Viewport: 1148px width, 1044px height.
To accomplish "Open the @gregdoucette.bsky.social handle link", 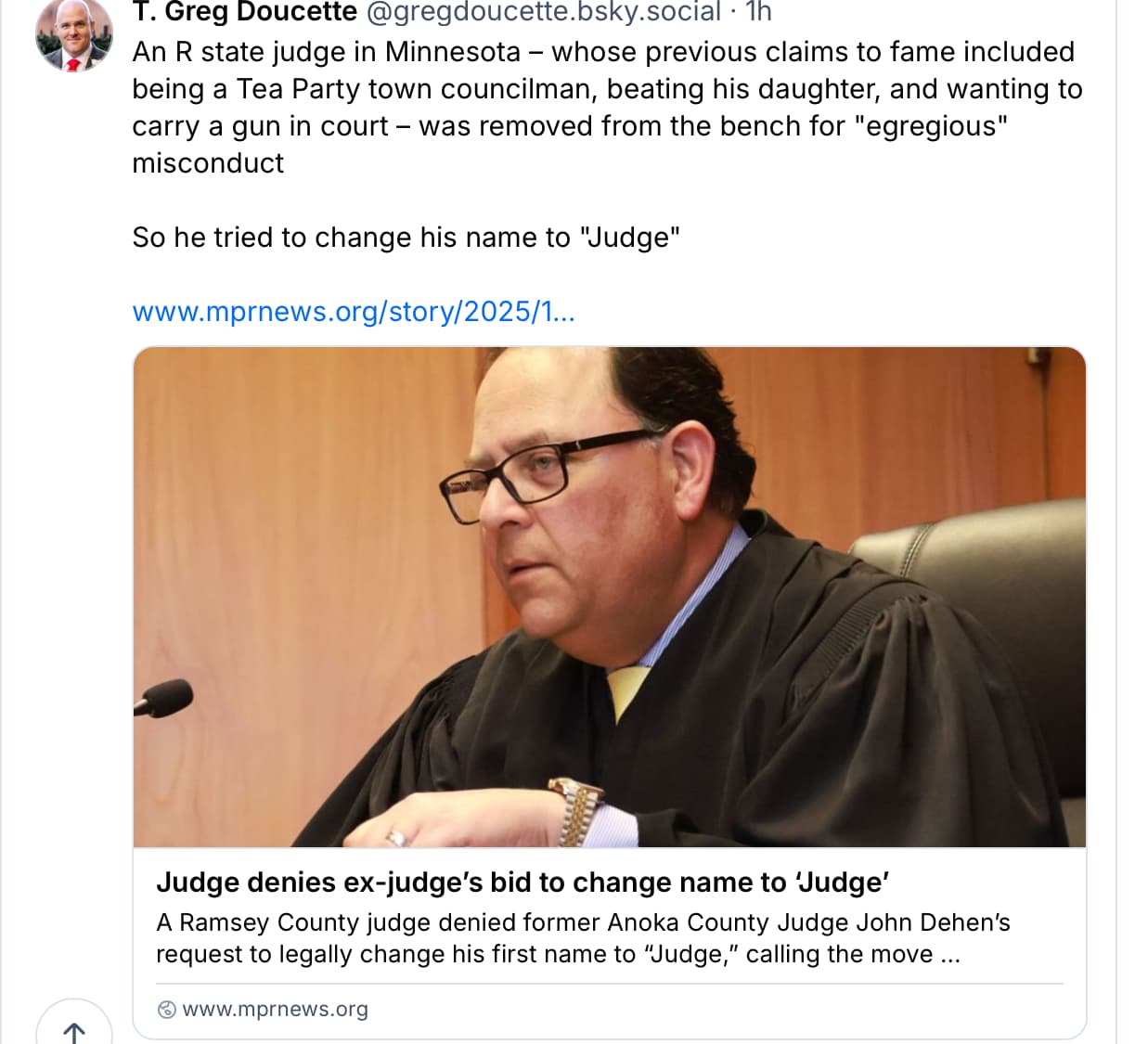I will [544, 12].
